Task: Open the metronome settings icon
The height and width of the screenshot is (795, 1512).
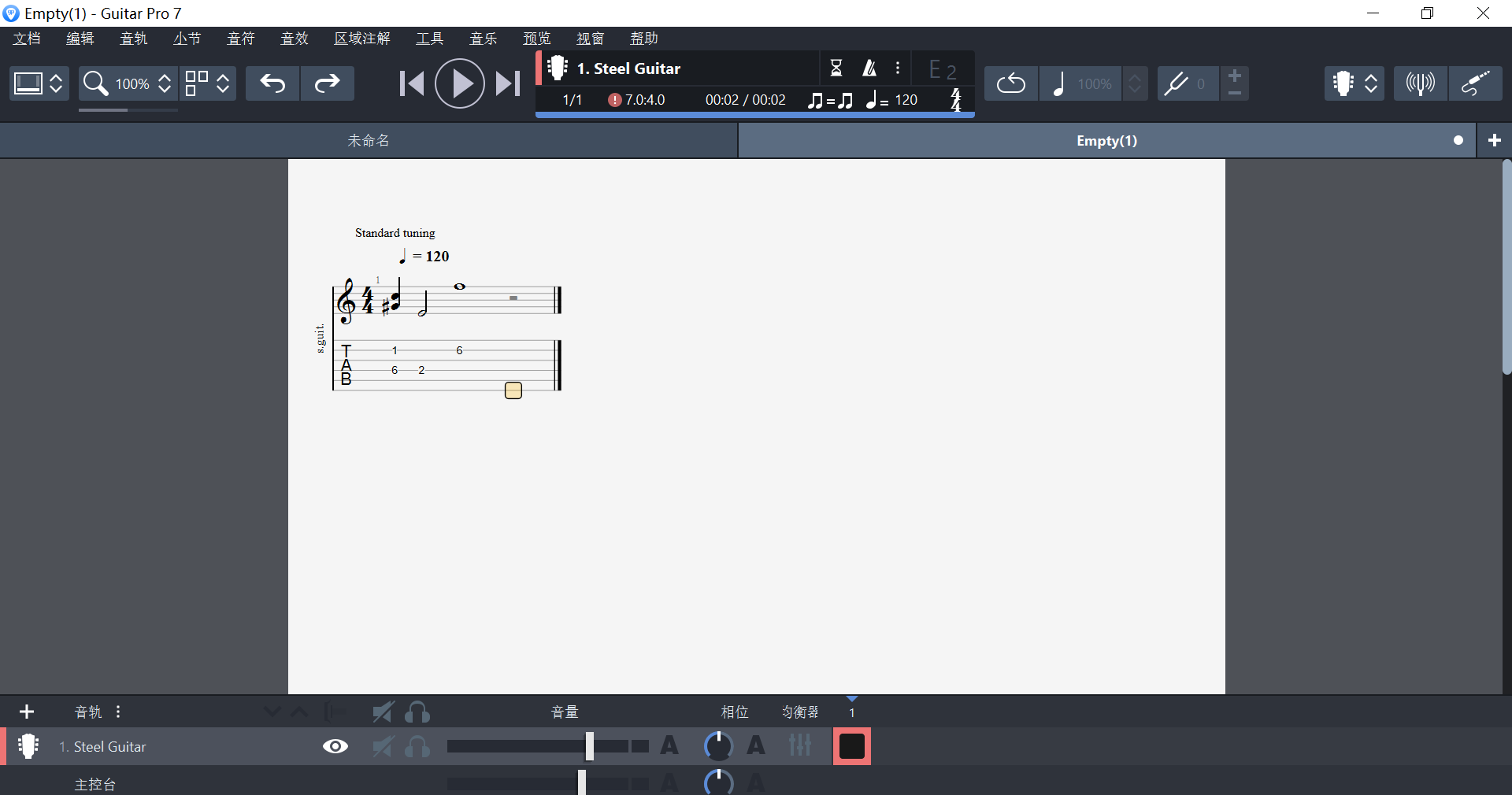Action: pos(869,68)
